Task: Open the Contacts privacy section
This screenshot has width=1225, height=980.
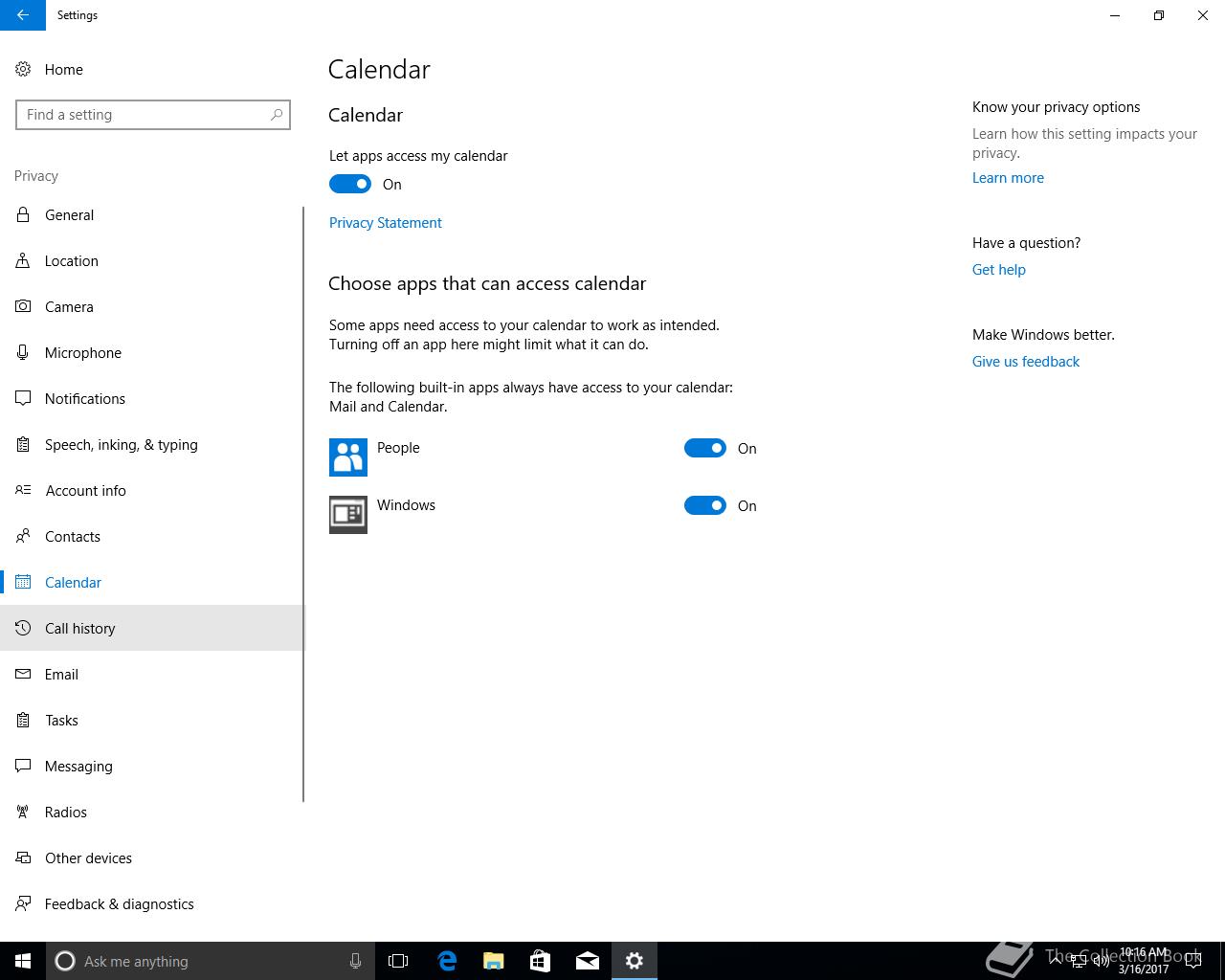Action: pyautogui.click(x=151, y=536)
